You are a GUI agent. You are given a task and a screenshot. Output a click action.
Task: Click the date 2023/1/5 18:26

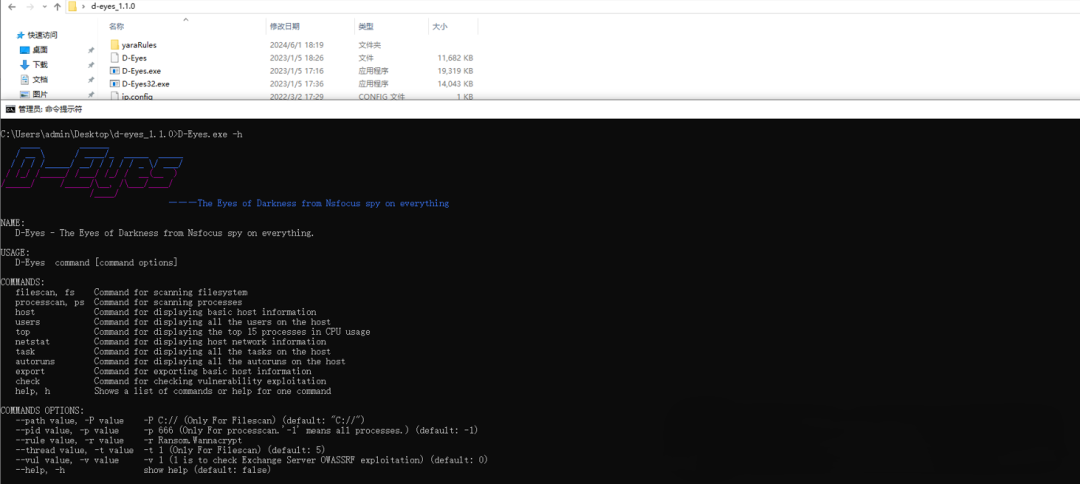tap(297, 58)
